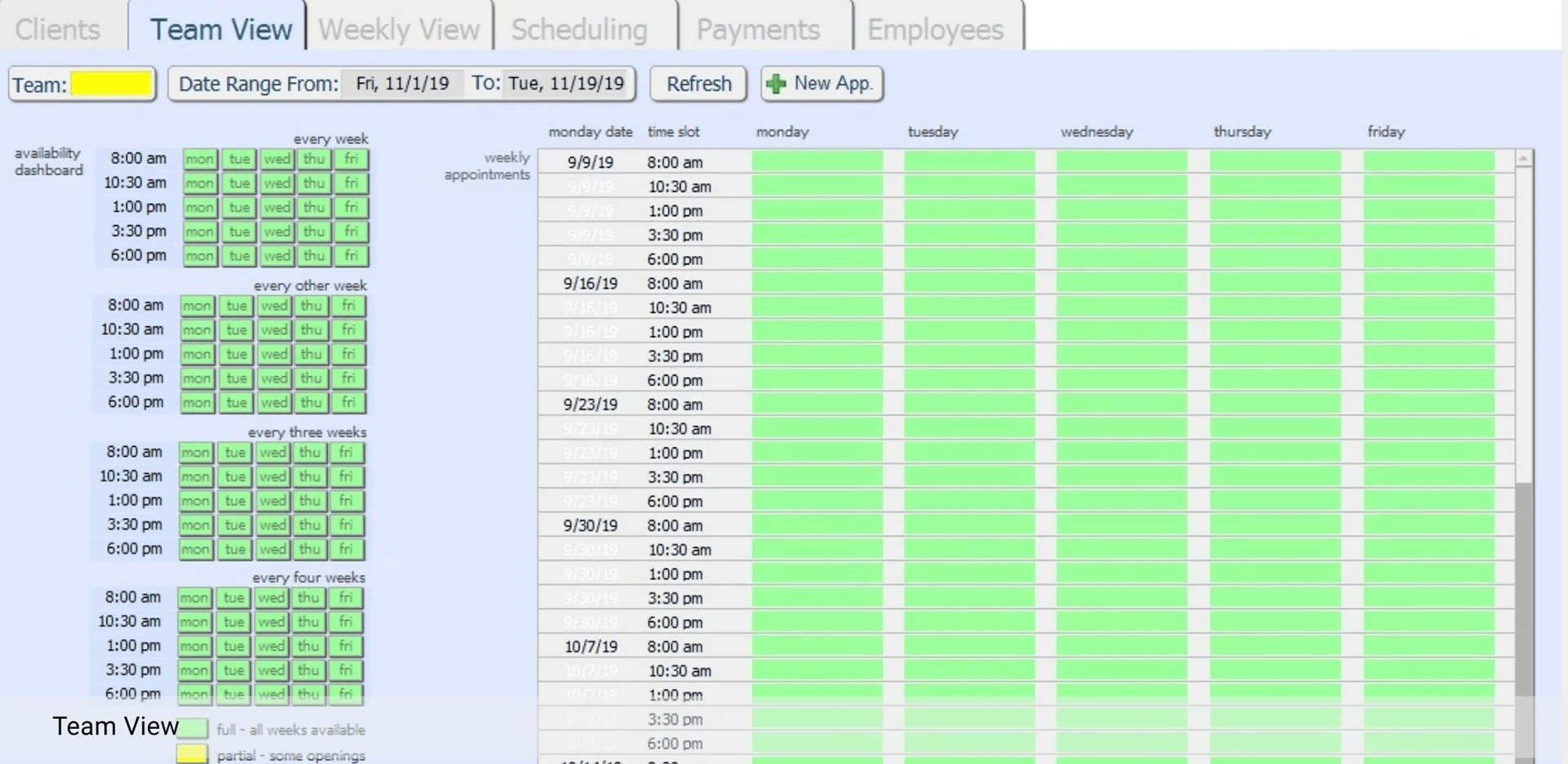Select 10/7/19 8:00 am thursday appointment cell

(1275, 646)
